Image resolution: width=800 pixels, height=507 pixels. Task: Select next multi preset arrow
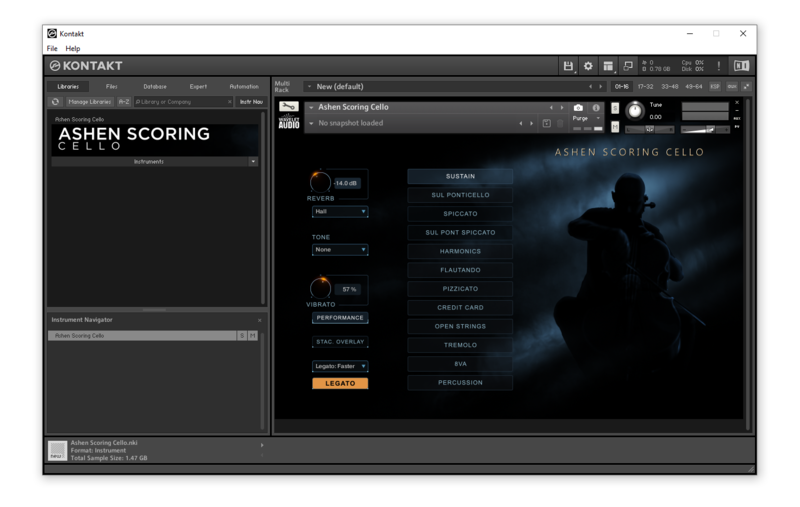(x=601, y=87)
